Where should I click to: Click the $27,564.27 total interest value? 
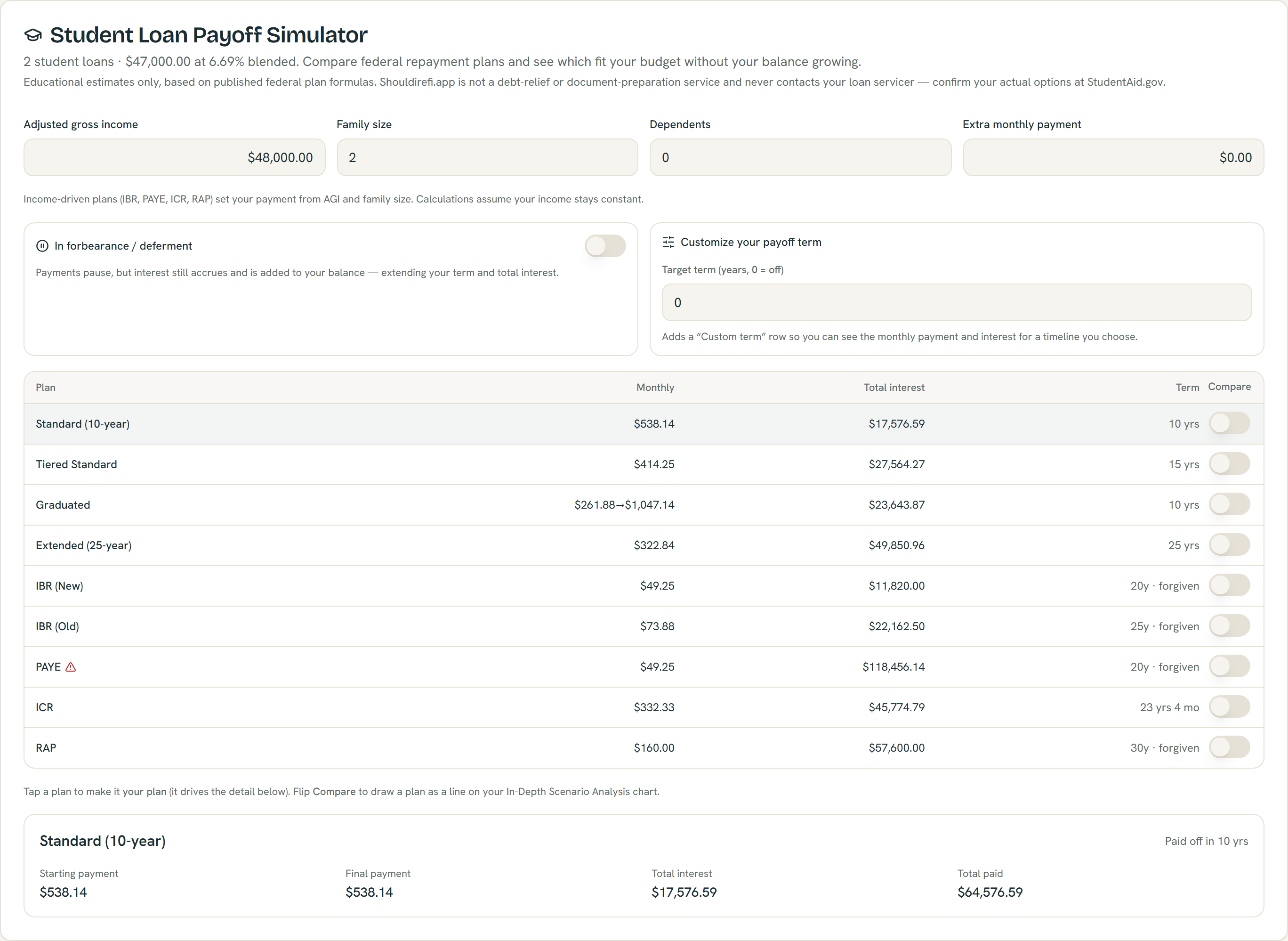pos(896,464)
